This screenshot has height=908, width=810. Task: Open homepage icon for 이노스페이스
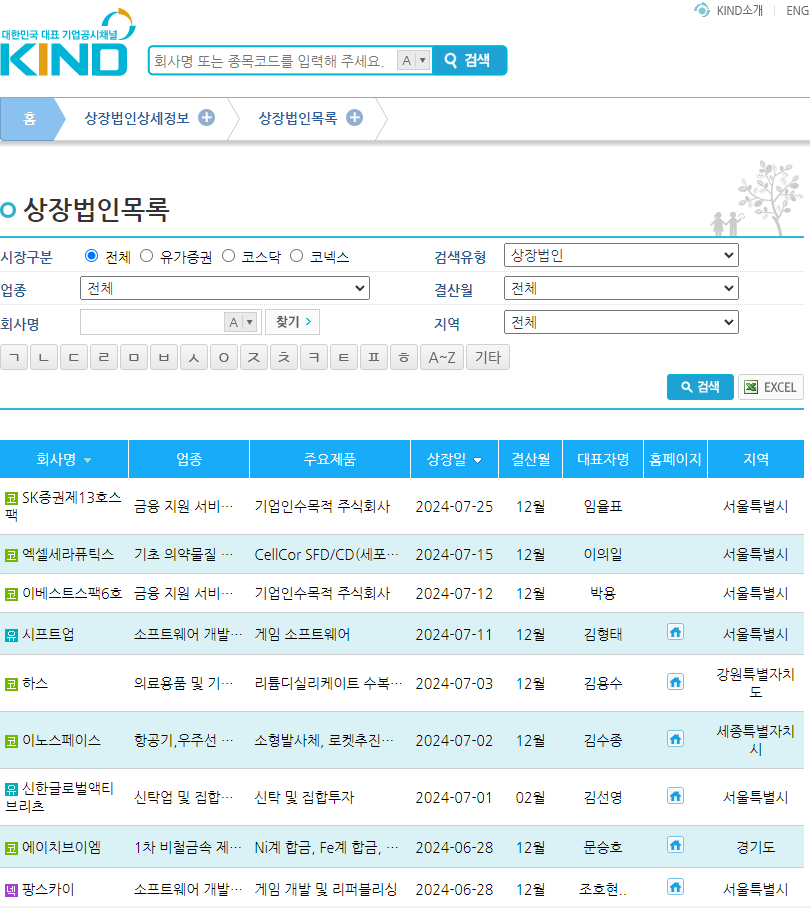[675, 739]
